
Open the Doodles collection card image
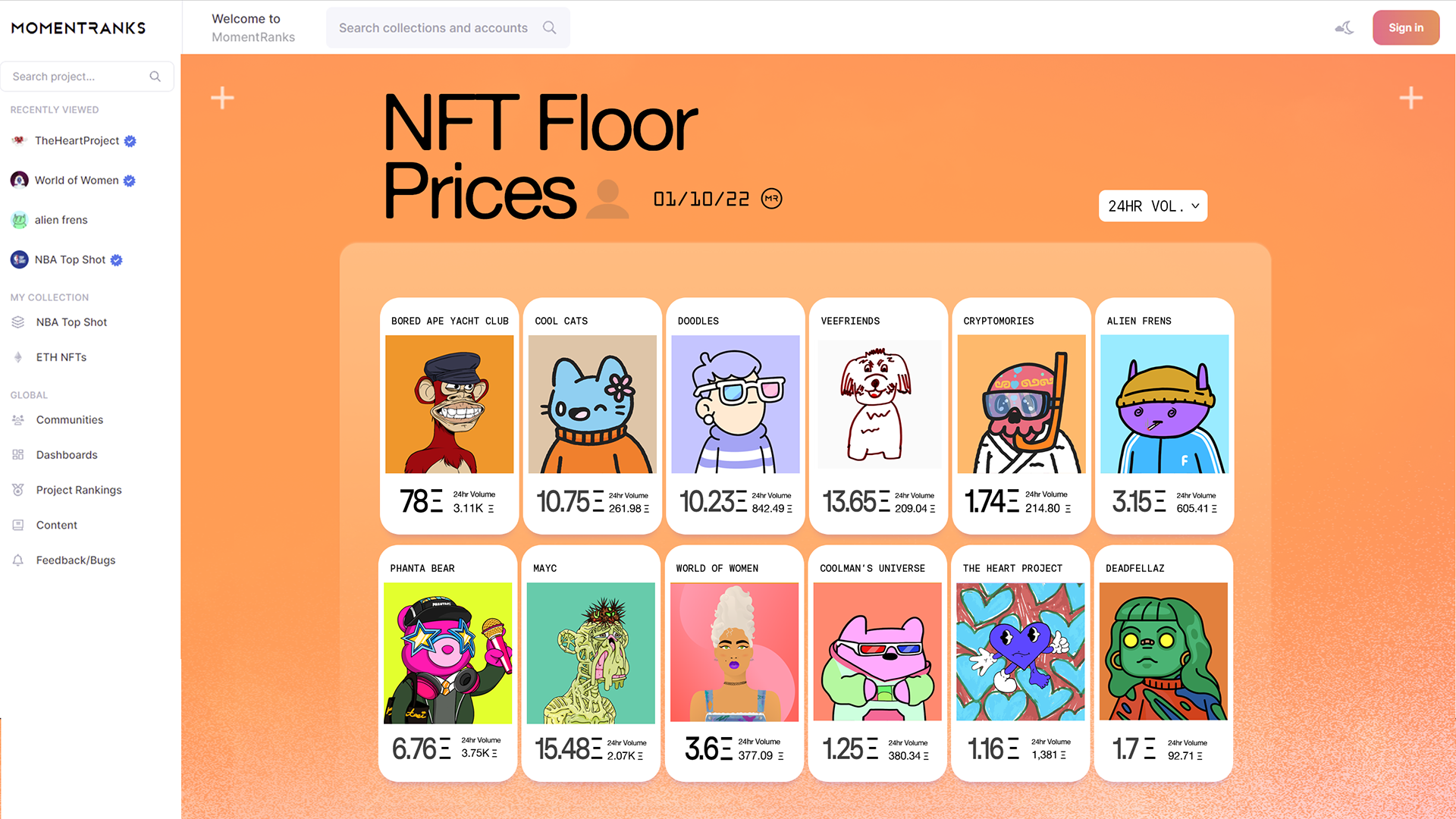(x=736, y=404)
